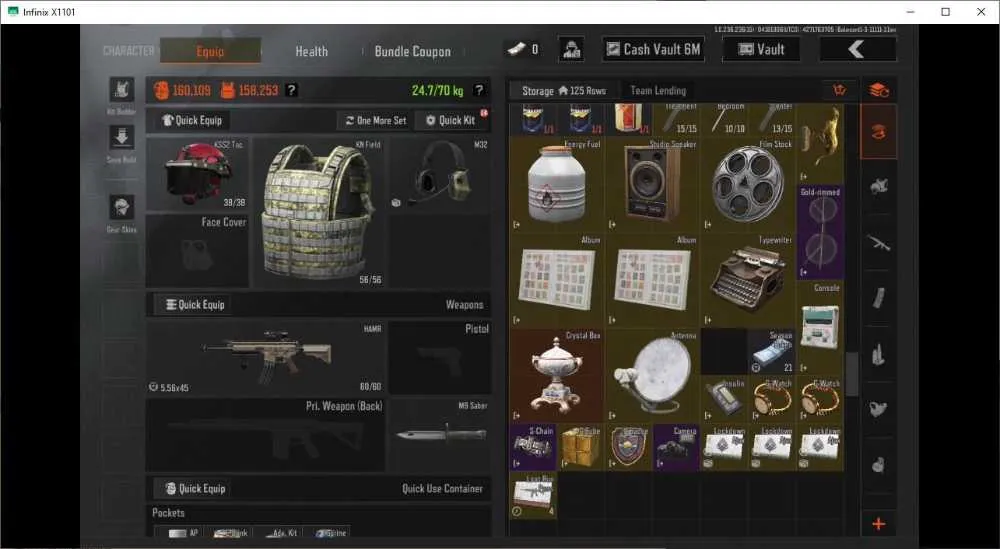Open the Quick Kit button

pyautogui.click(x=451, y=120)
